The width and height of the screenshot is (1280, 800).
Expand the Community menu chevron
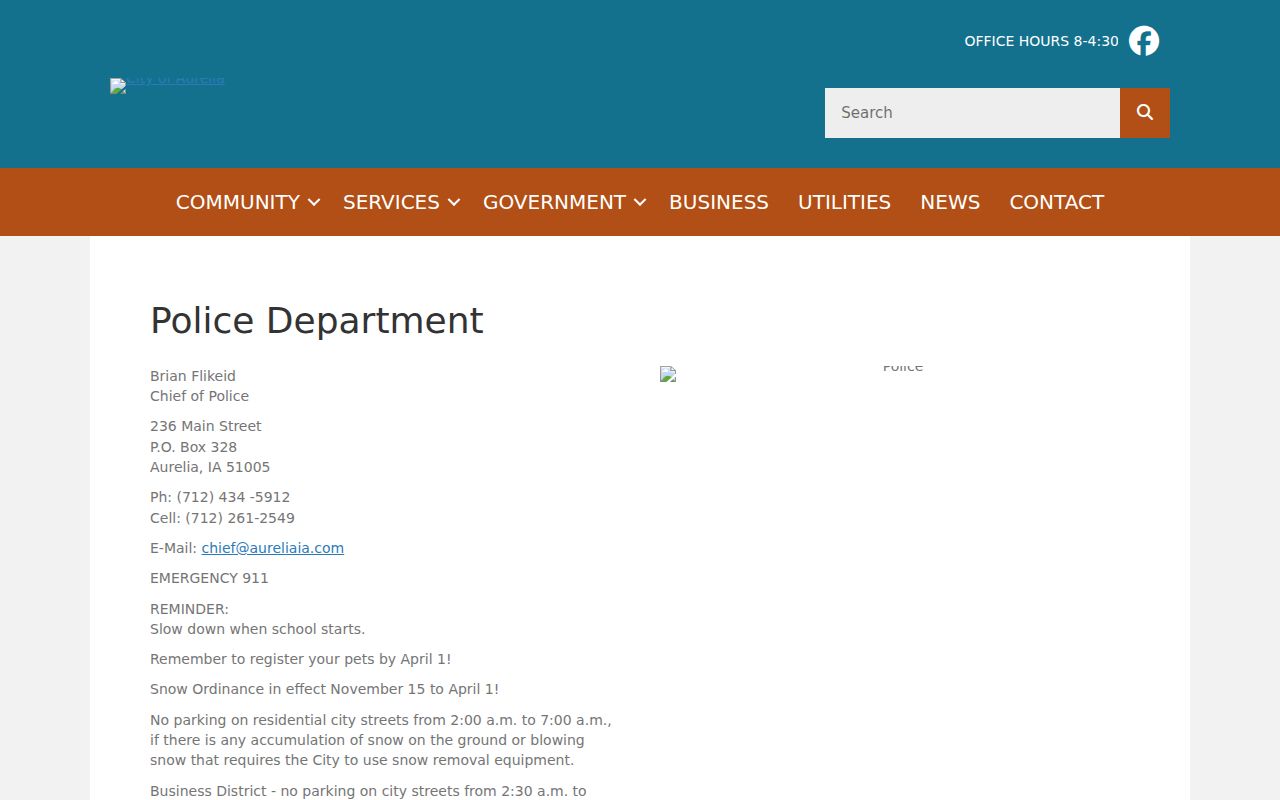coord(314,202)
